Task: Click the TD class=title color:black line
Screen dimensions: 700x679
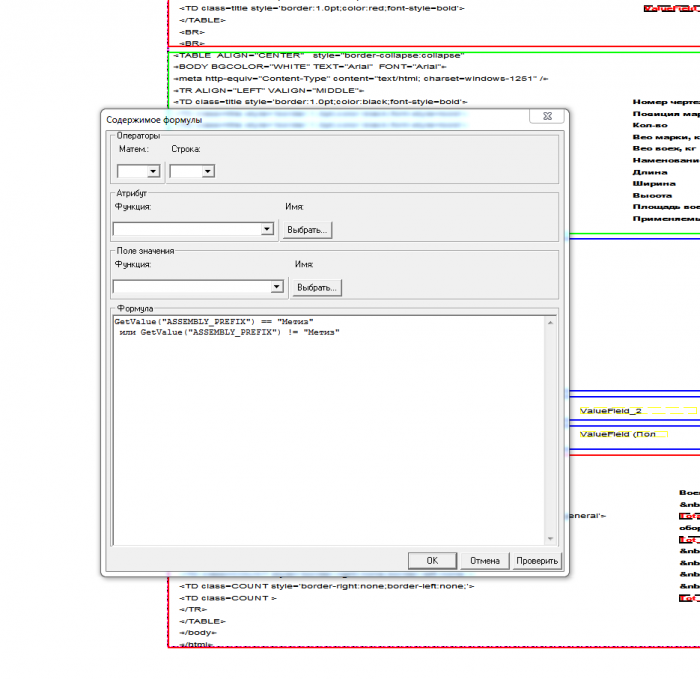Action: coord(320,102)
